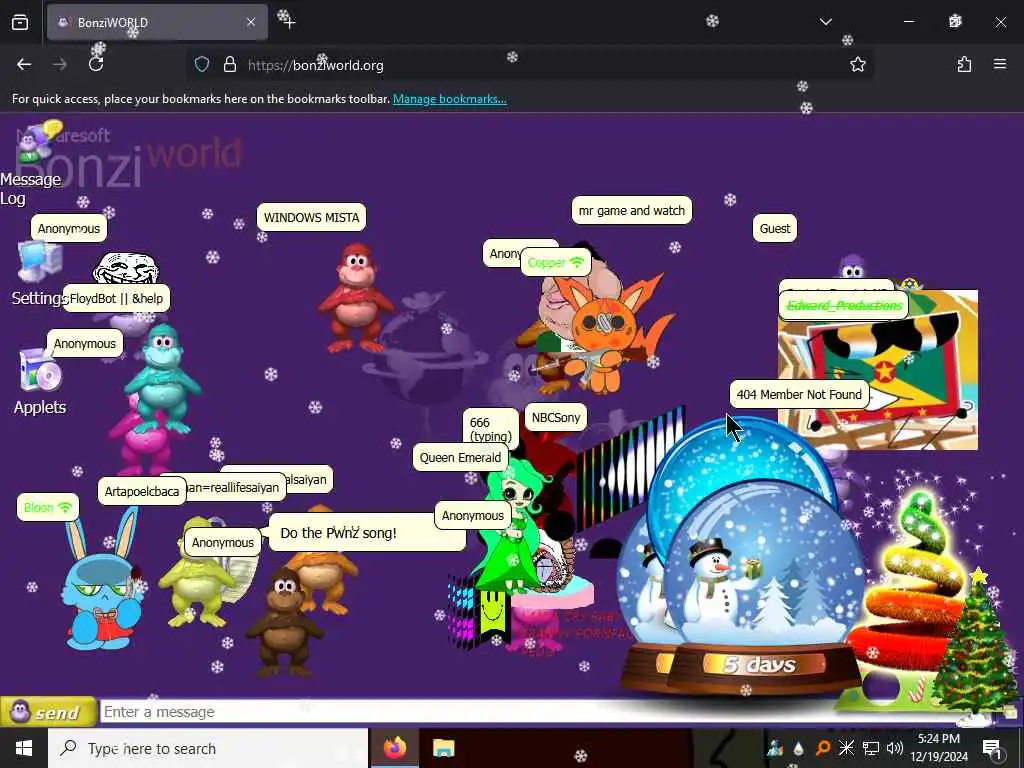
Task: Click the NBCSony name tag
Action: (x=556, y=417)
